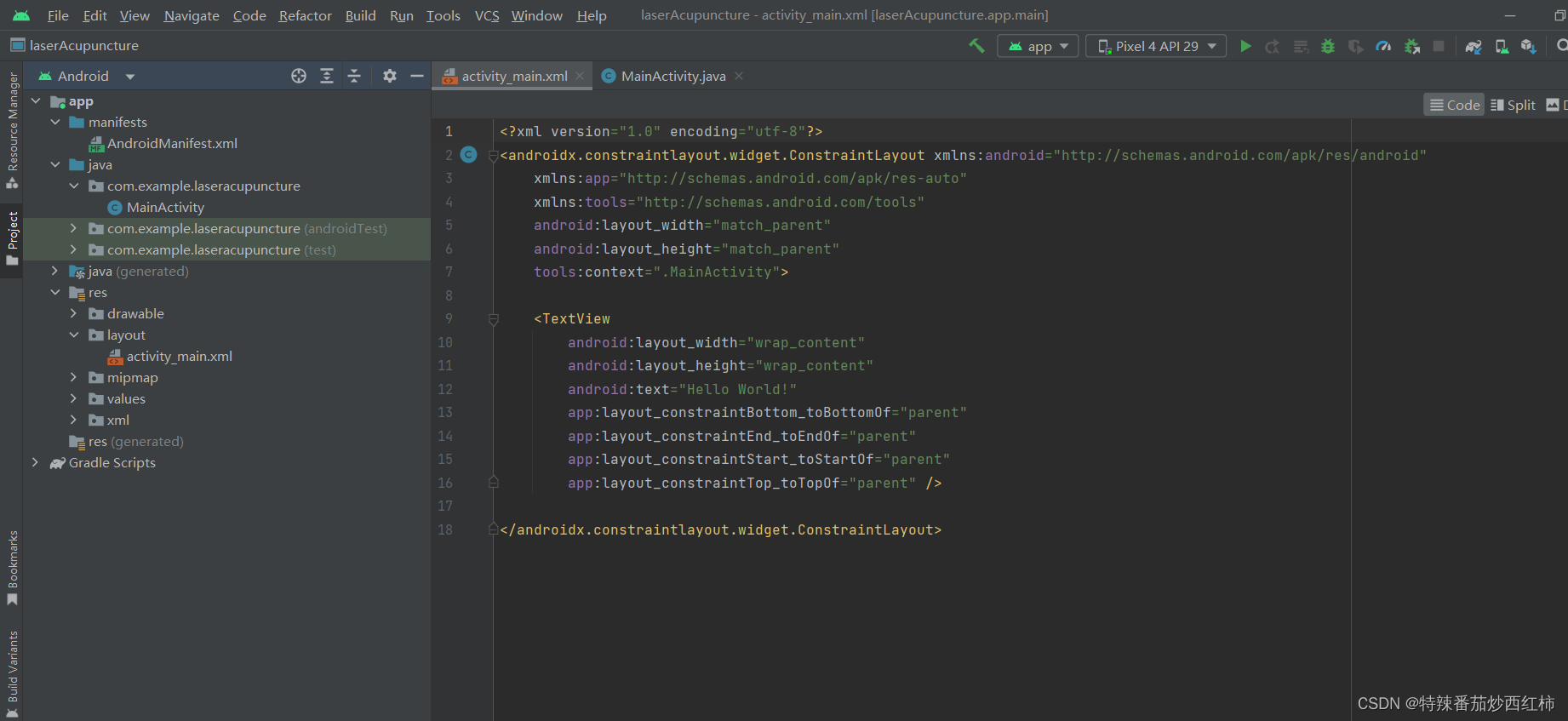Click line number 12 in the gutter

[x=445, y=389]
